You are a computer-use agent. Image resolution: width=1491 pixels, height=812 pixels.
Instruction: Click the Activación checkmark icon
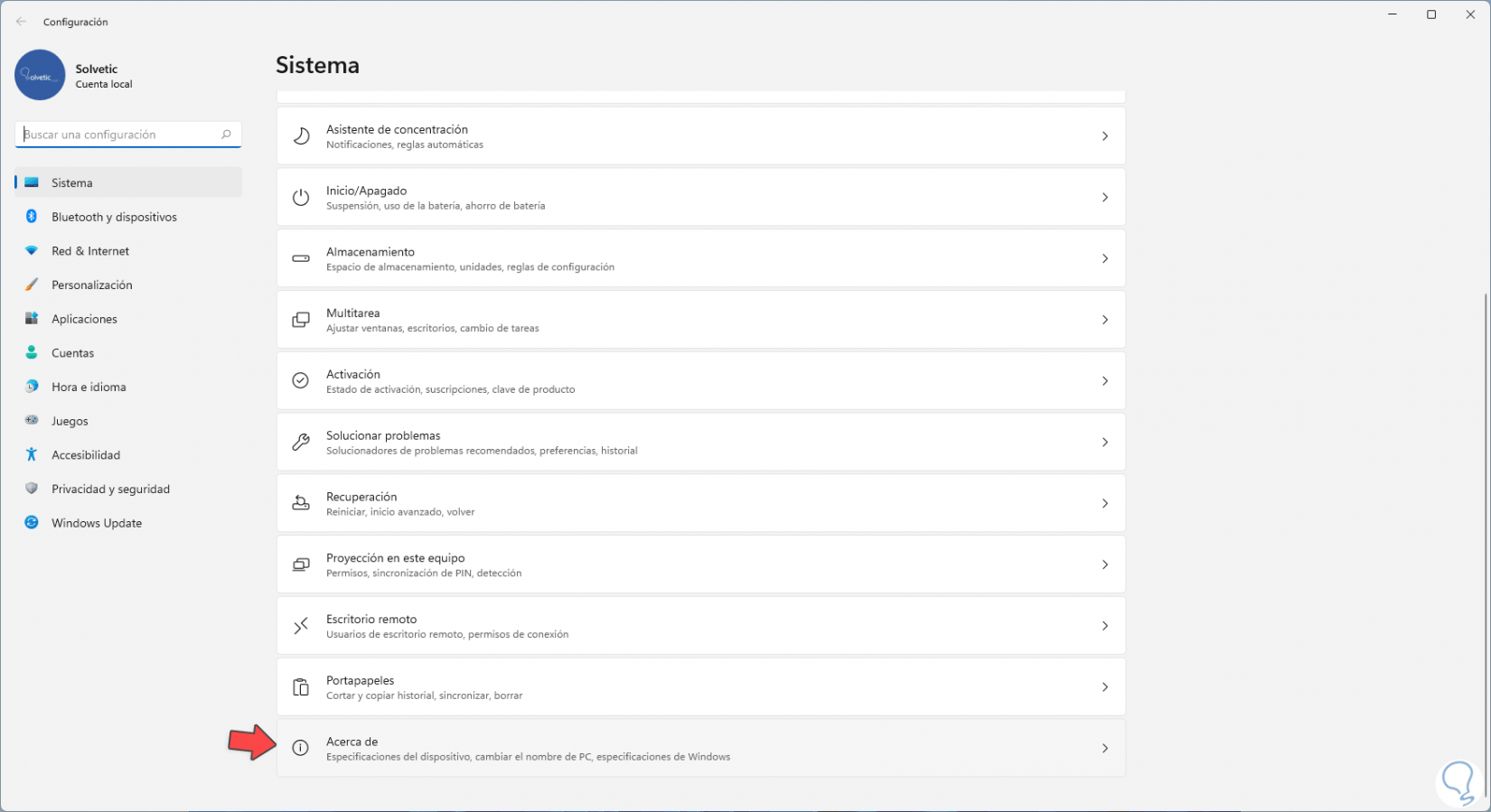pyautogui.click(x=301, y=381)
